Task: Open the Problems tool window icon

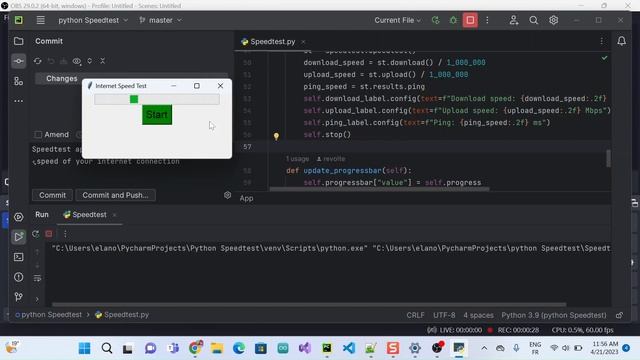Action: point(18,277)
